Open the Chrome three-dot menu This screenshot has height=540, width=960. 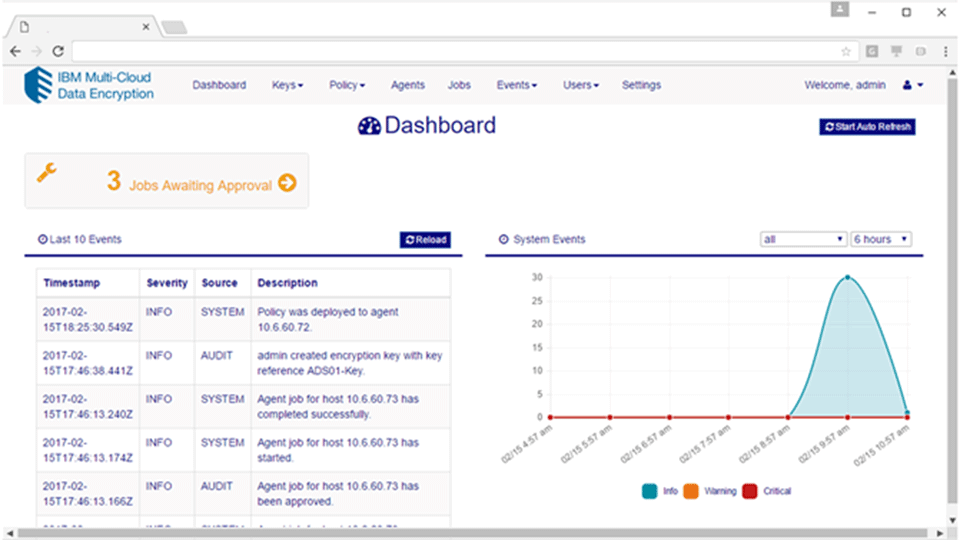click(x=945, y=51)
